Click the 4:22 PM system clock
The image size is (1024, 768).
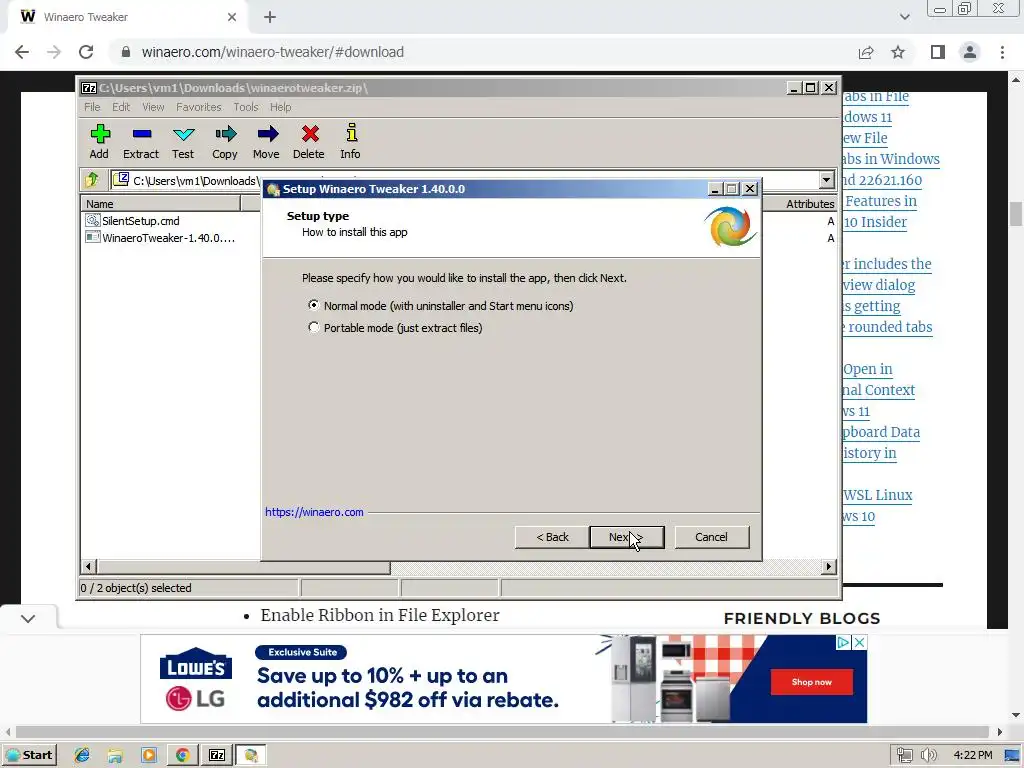(972, 755)
